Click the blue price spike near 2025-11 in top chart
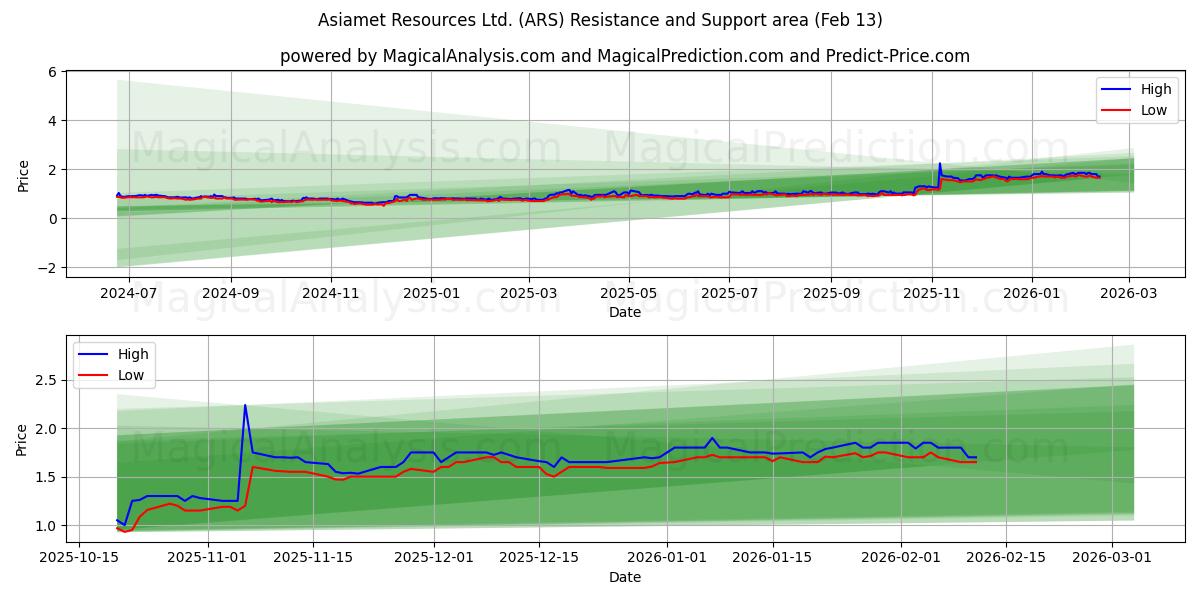 pos(940,165)
